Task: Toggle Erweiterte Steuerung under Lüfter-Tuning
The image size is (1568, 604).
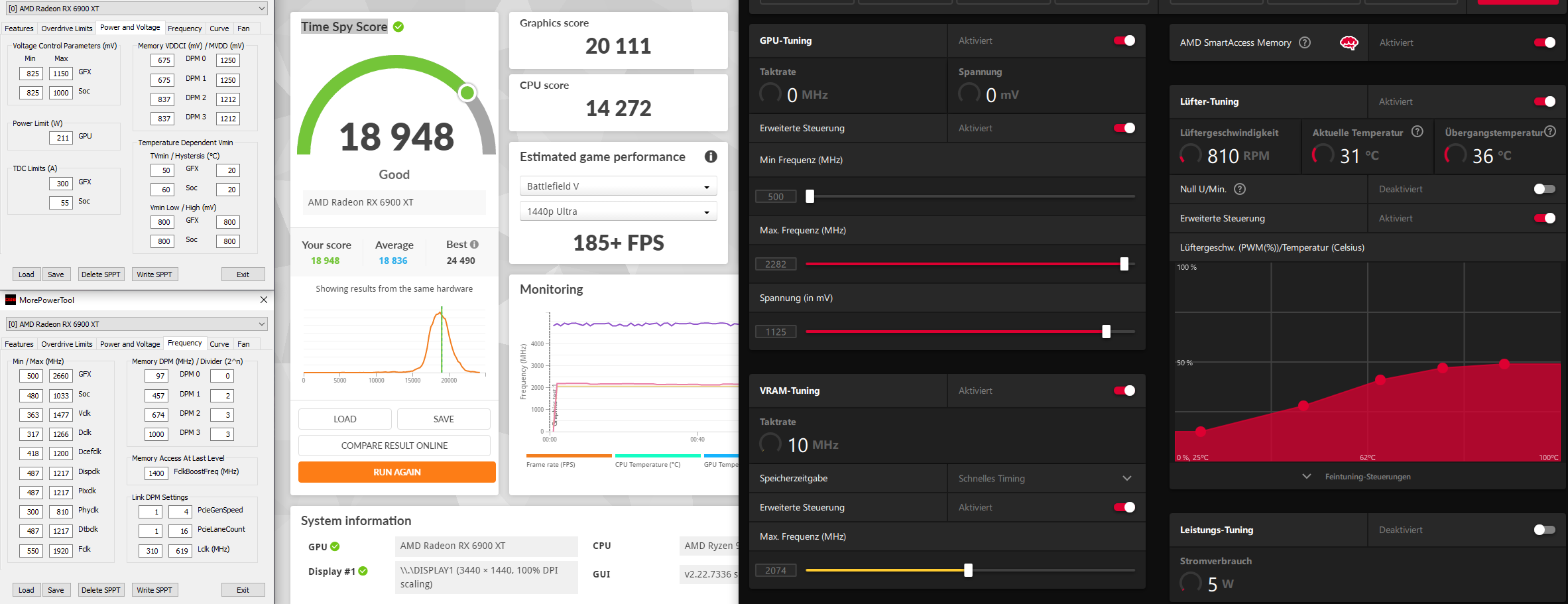Action: tap(1545, 218)
